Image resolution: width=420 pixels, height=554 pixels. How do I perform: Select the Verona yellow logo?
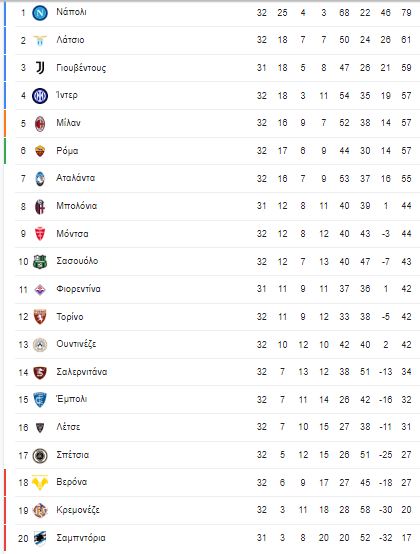click(40, 483)
